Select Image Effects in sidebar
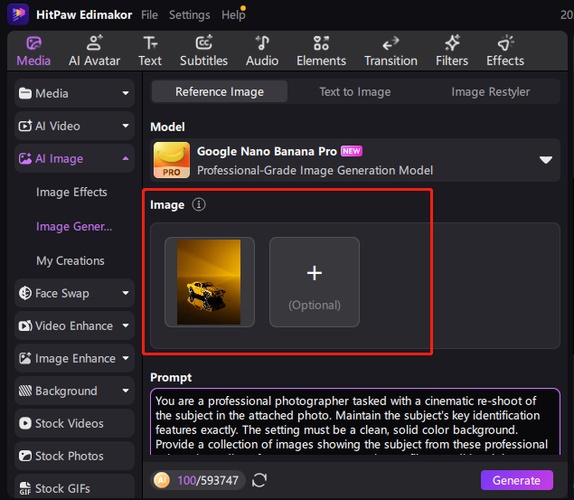The height and width of the screenshot is (500, 574). (x=71, y=192)
